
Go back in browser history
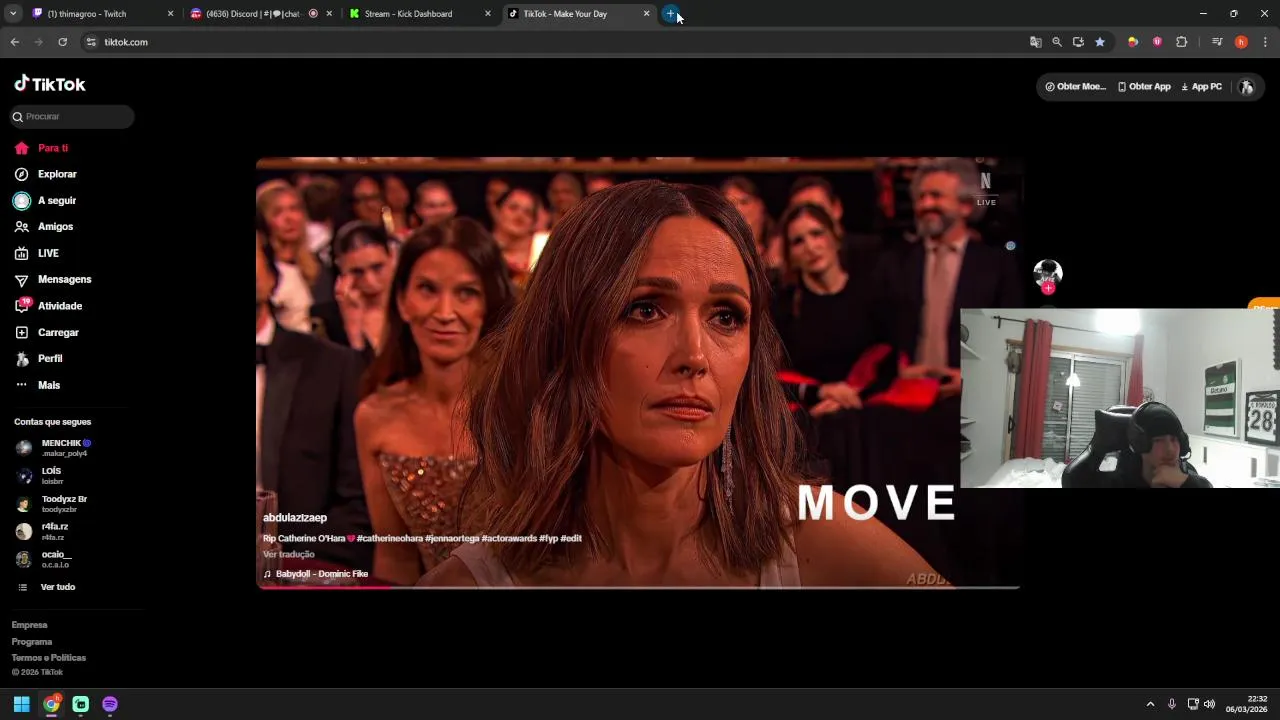pos(14,42)
